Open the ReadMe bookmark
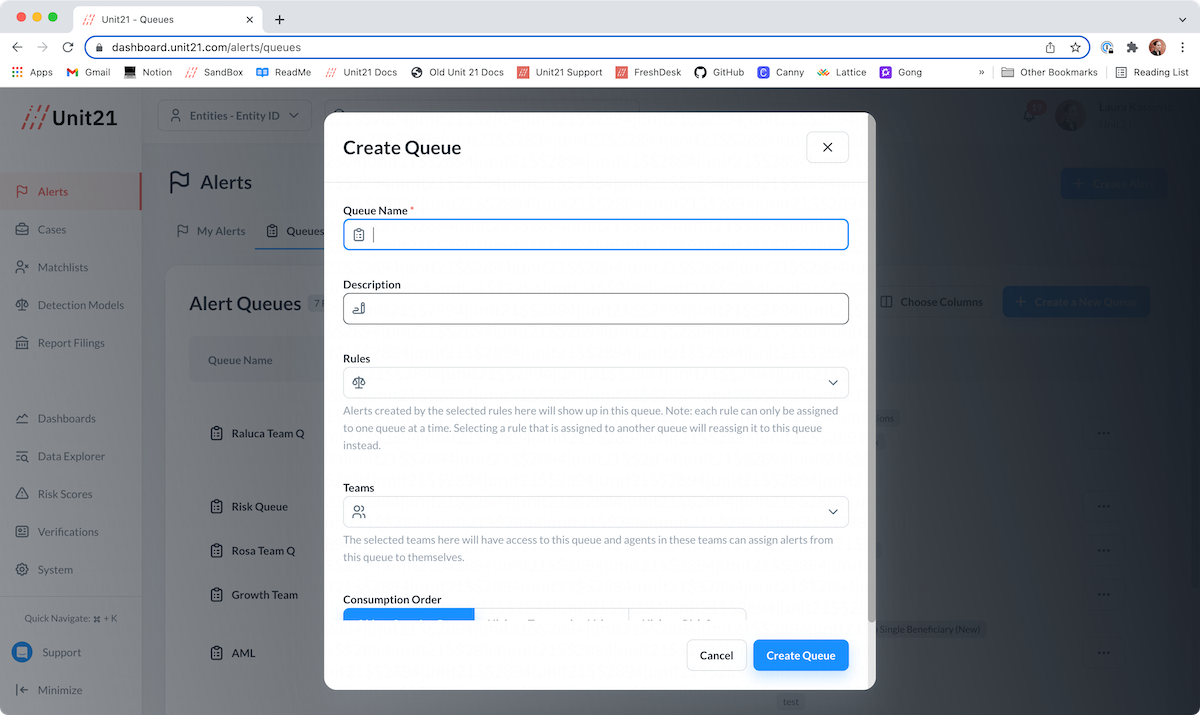This screenshot has height=715, width=1200. coord(283,72)
